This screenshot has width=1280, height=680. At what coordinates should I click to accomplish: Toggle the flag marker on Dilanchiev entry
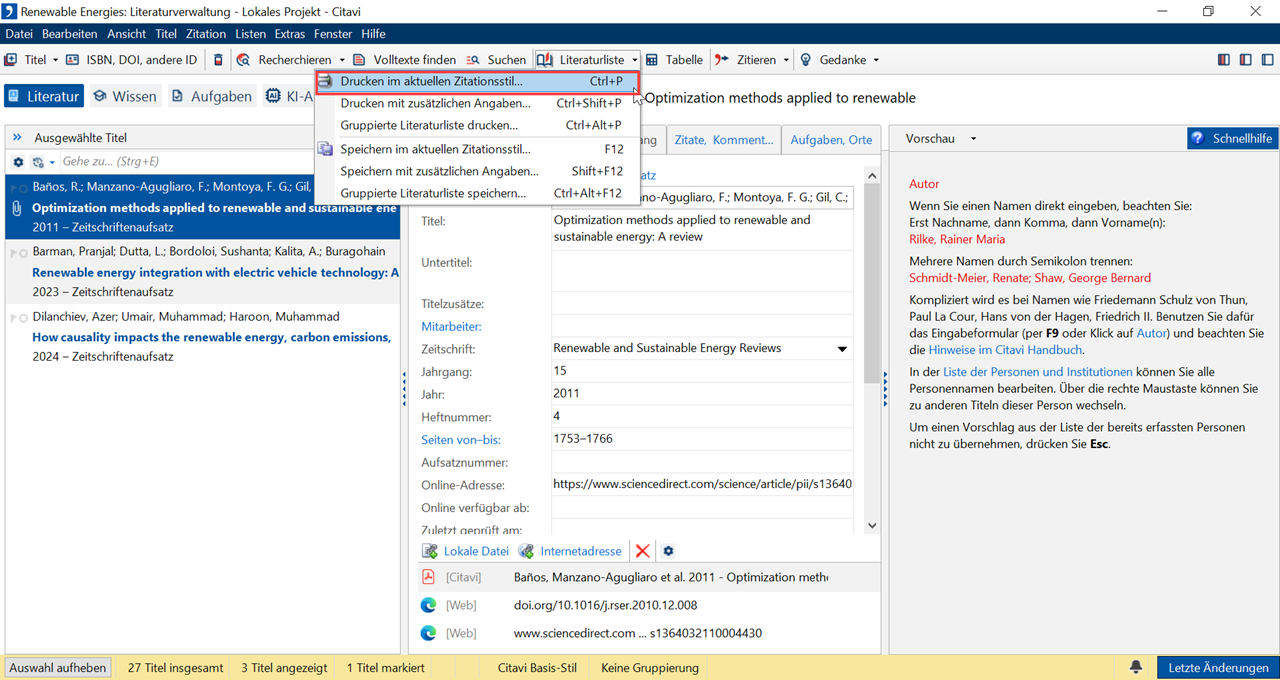[x=12, y=318]
